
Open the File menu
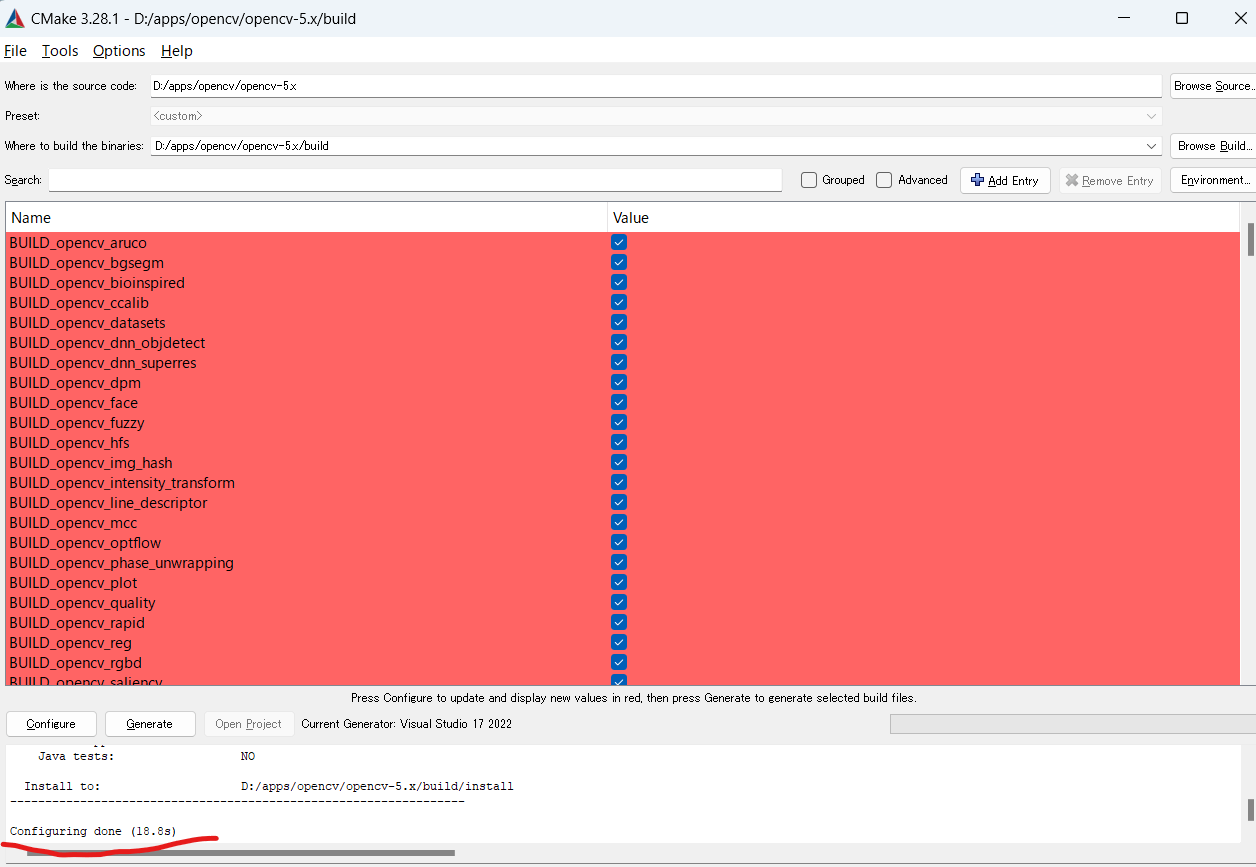[15, 51]
